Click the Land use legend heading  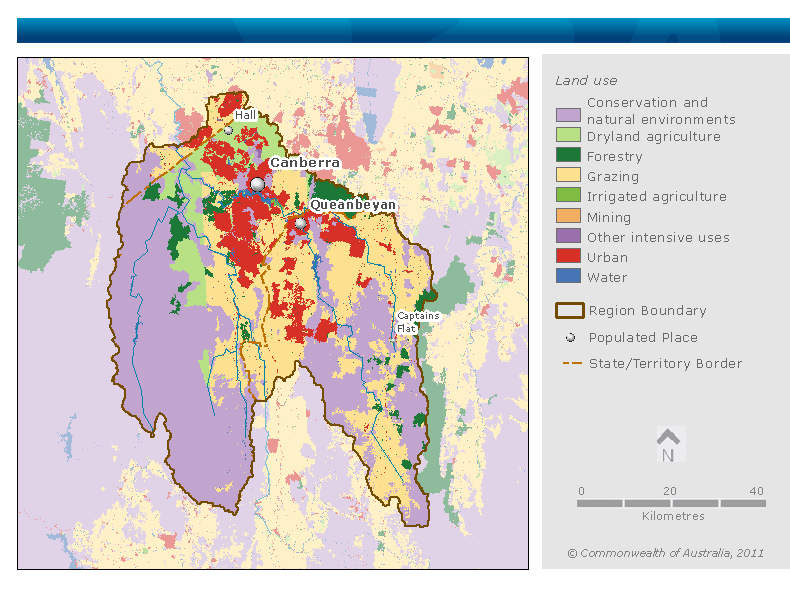586,81
